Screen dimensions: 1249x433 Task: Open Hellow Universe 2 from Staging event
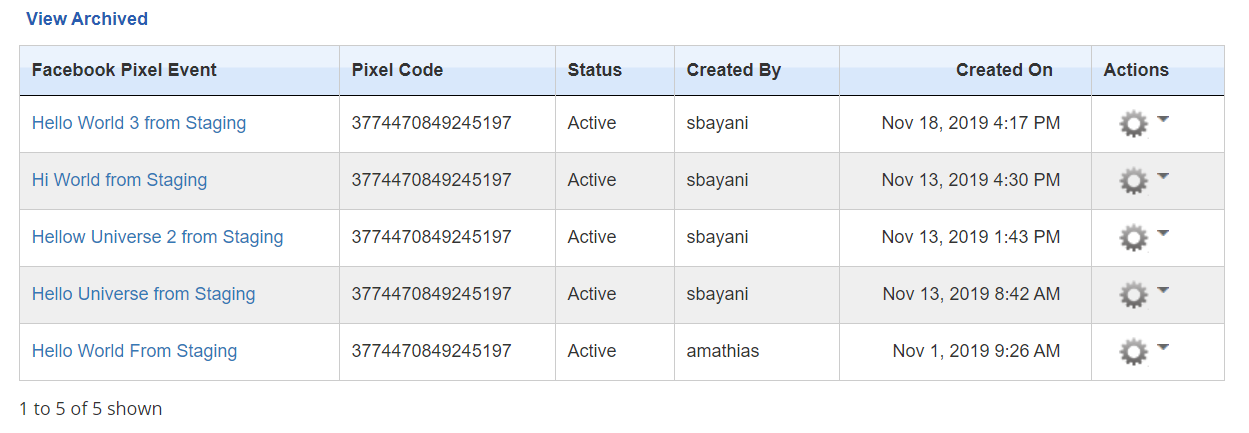157,237
